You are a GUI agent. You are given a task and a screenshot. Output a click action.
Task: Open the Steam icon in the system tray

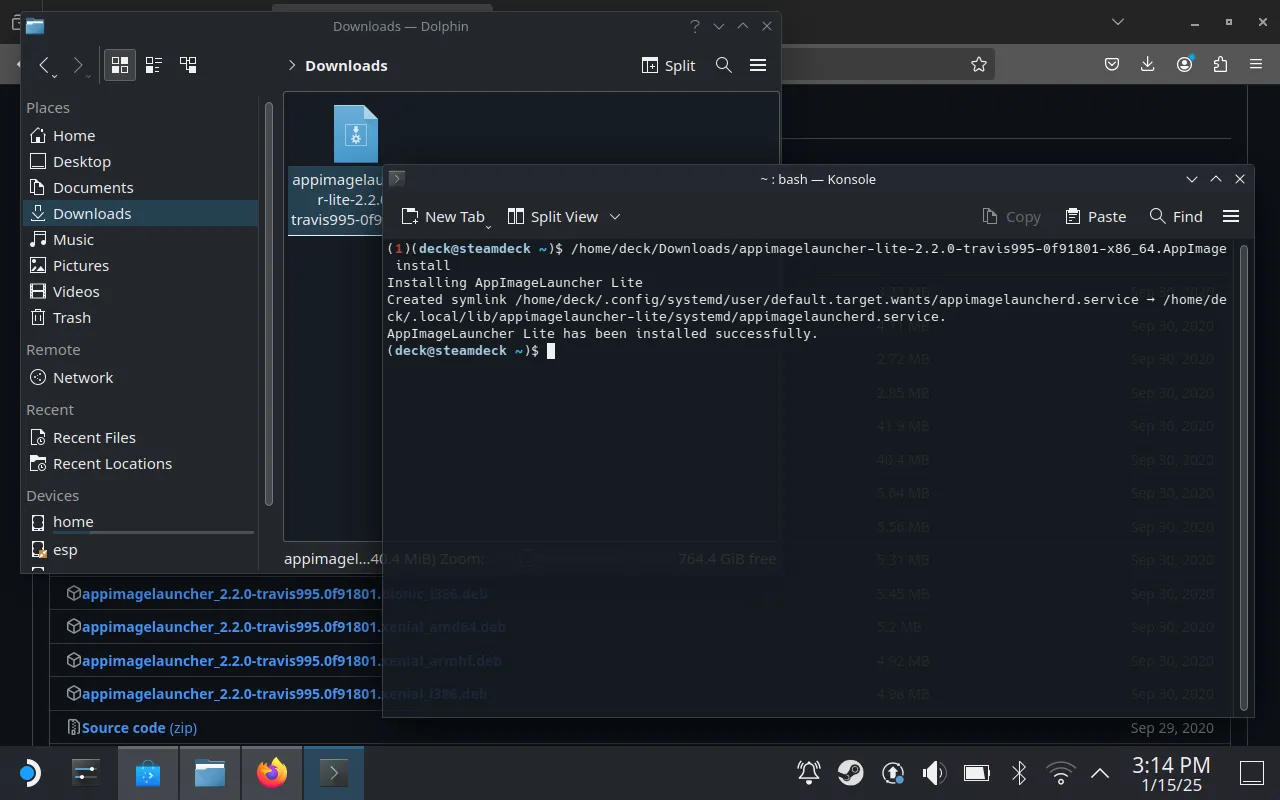tap(851, 772)
